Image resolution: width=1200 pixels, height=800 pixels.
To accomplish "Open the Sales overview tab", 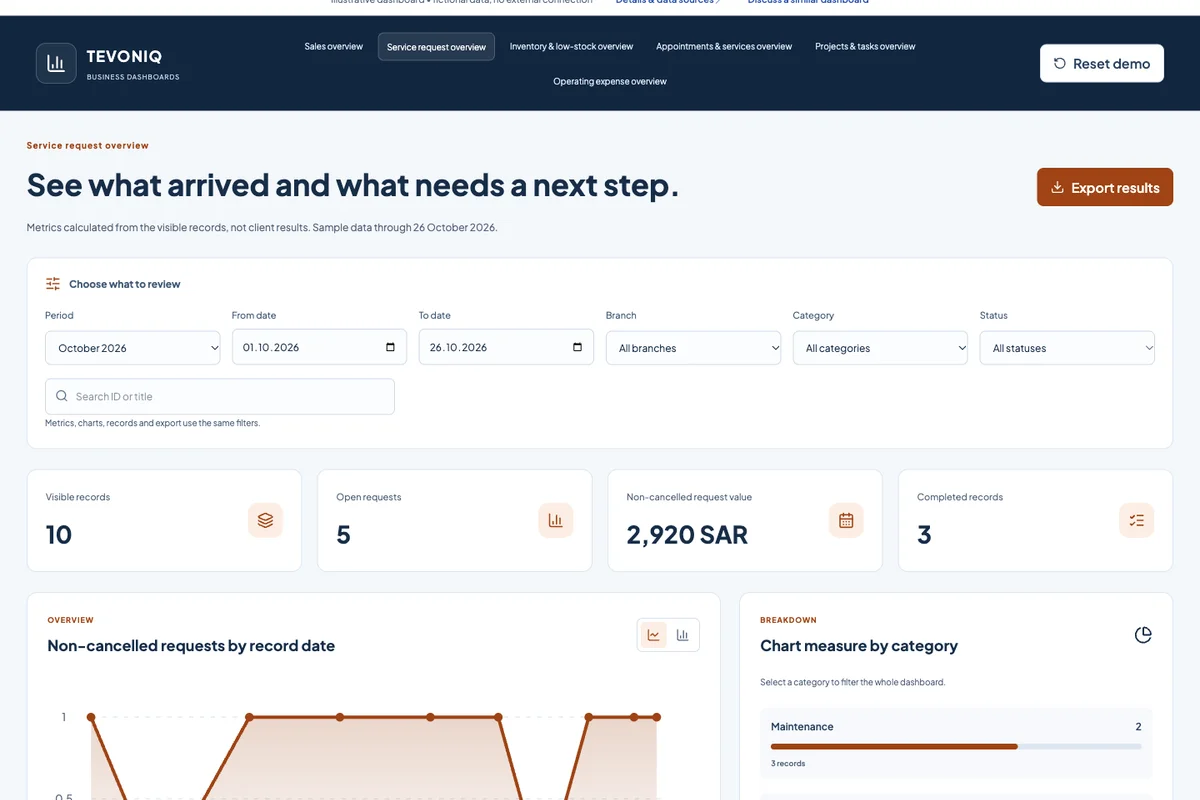I will pos(334,46).
